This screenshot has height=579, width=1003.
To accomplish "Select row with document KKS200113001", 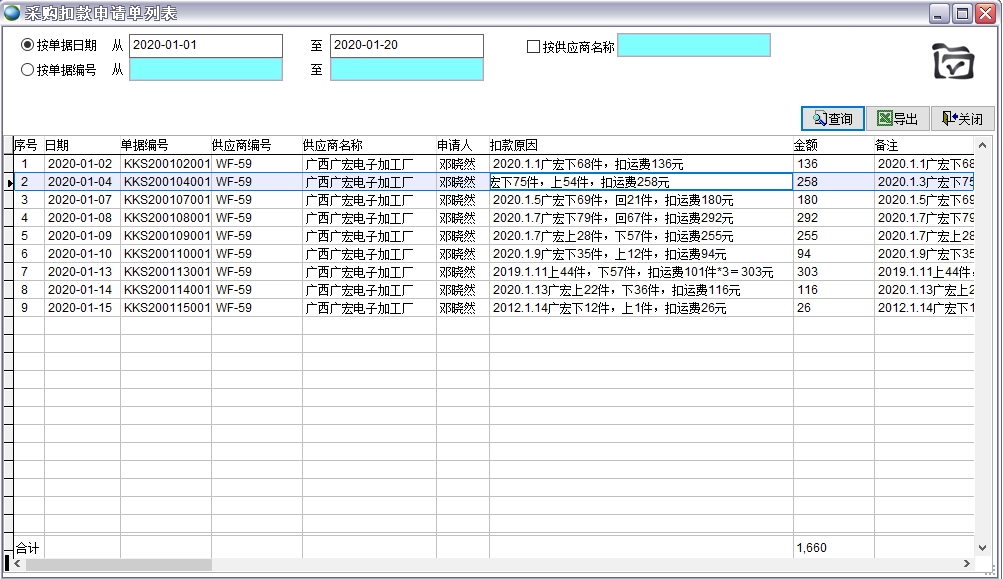I will pos(166,272).
